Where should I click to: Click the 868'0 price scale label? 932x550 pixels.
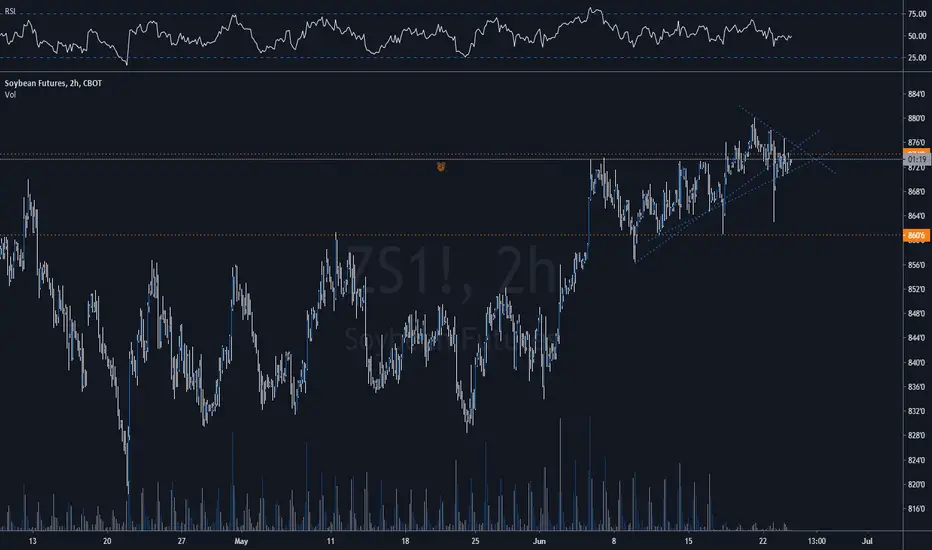(917, 191)
